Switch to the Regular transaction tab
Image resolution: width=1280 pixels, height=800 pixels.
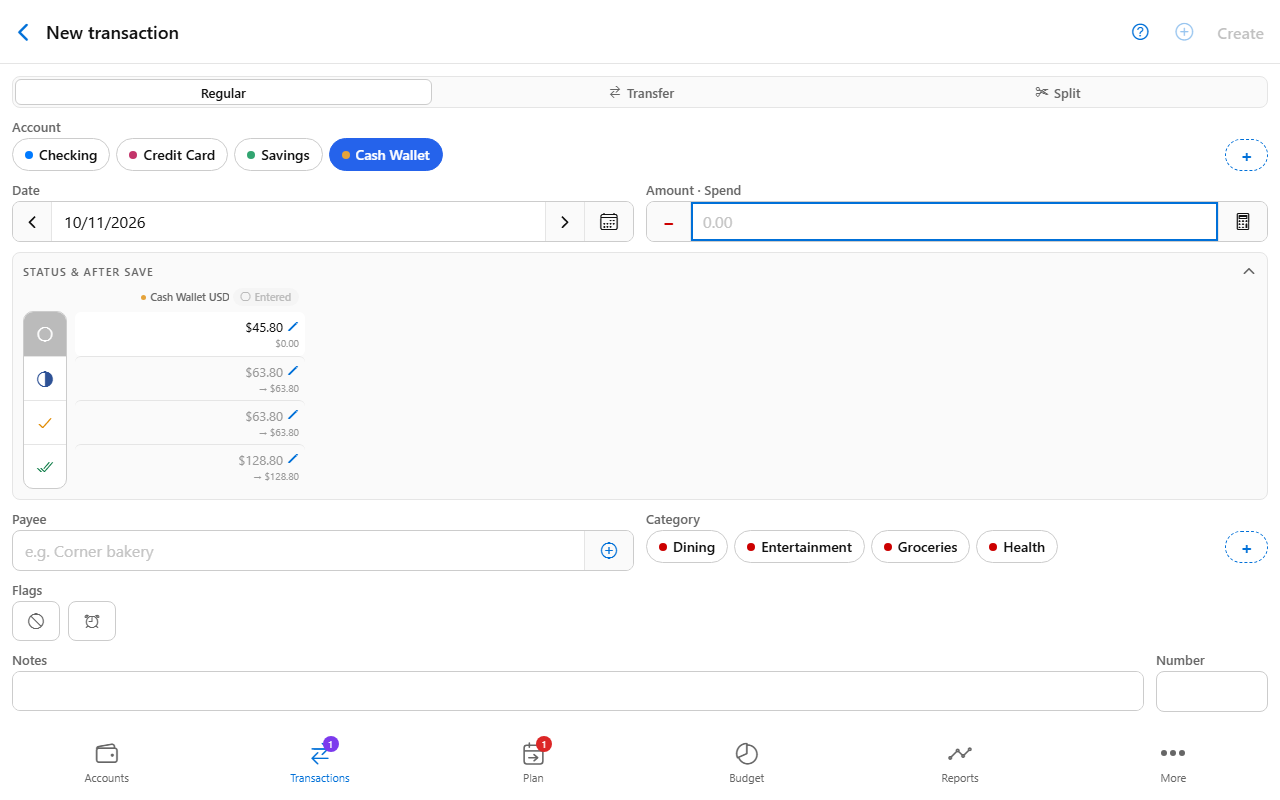coord(223,93)
